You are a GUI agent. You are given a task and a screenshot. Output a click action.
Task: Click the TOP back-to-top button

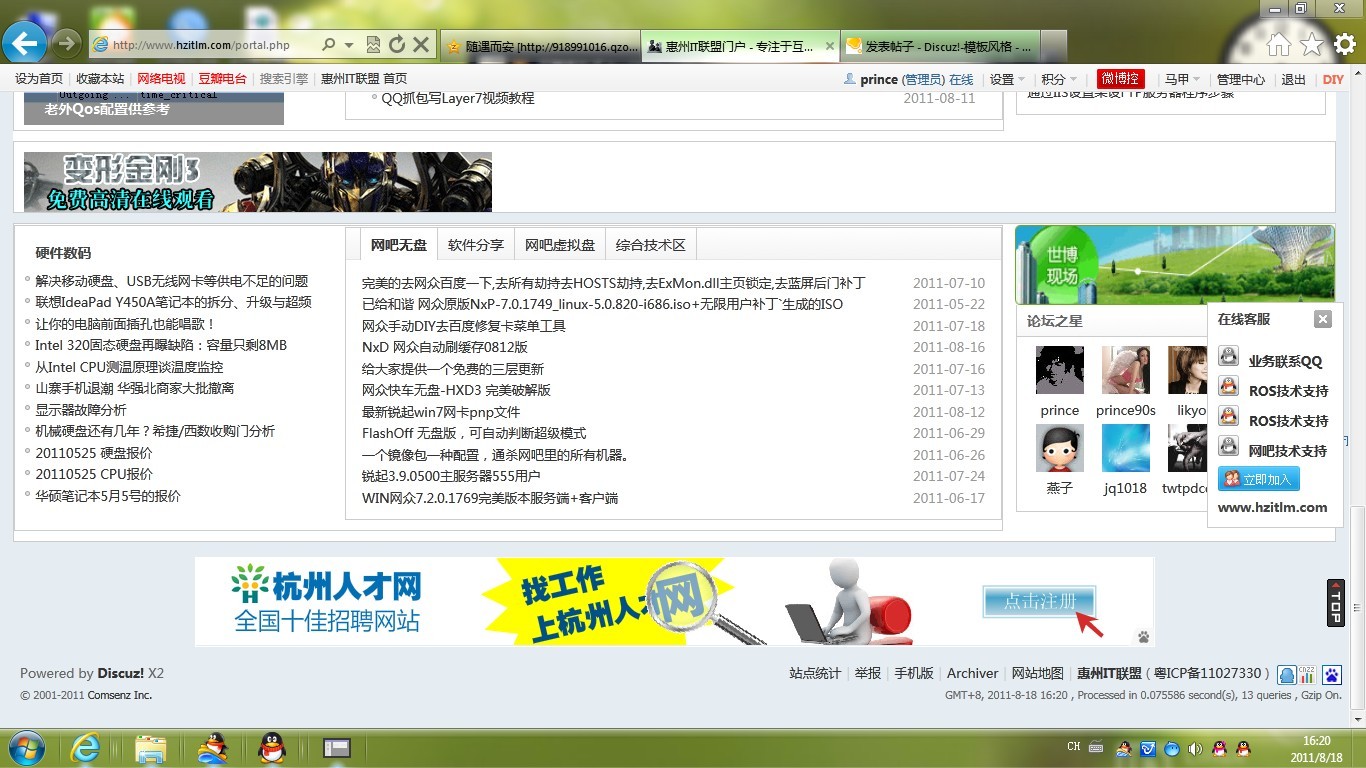click(1335, 603)
